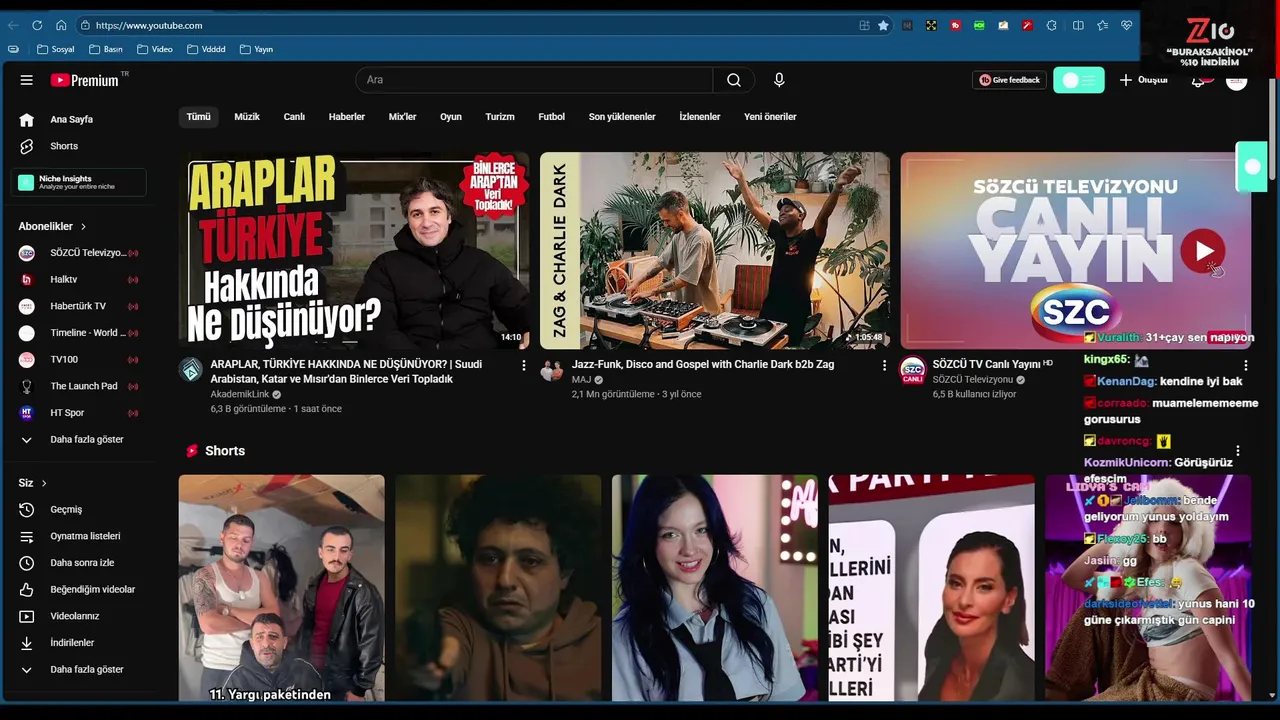Click the magnifier search button
Screen dimensions: 1280x720
734,80
